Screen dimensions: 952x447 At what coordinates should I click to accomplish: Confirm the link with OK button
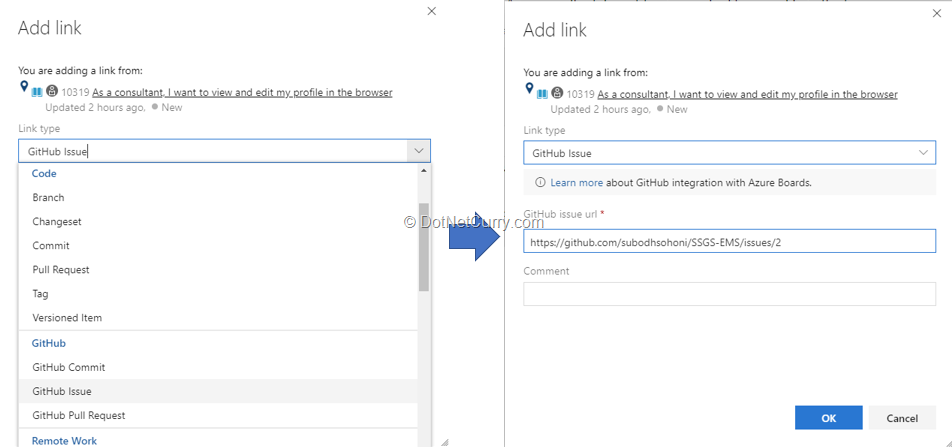tap(829, 418)
